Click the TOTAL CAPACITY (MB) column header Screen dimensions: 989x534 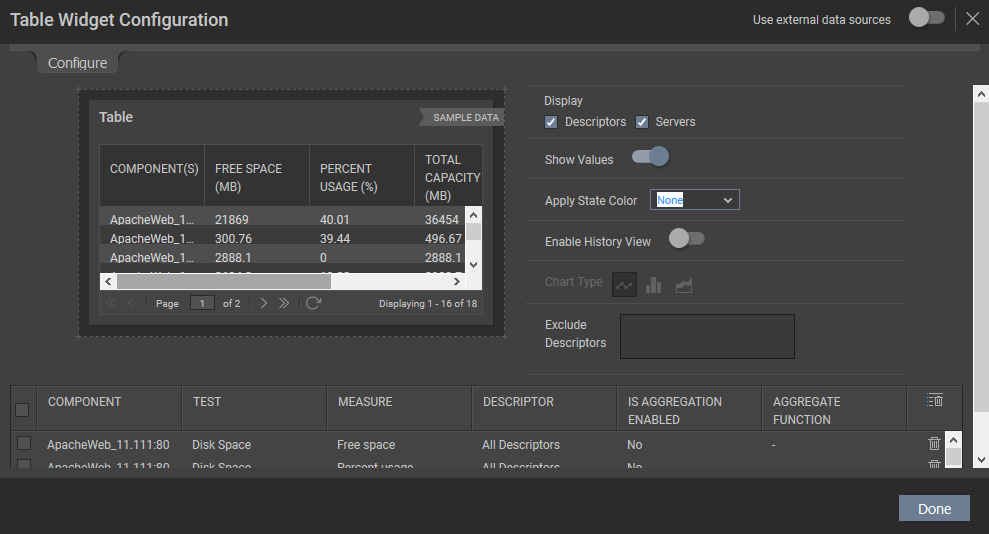pos(448,175)
